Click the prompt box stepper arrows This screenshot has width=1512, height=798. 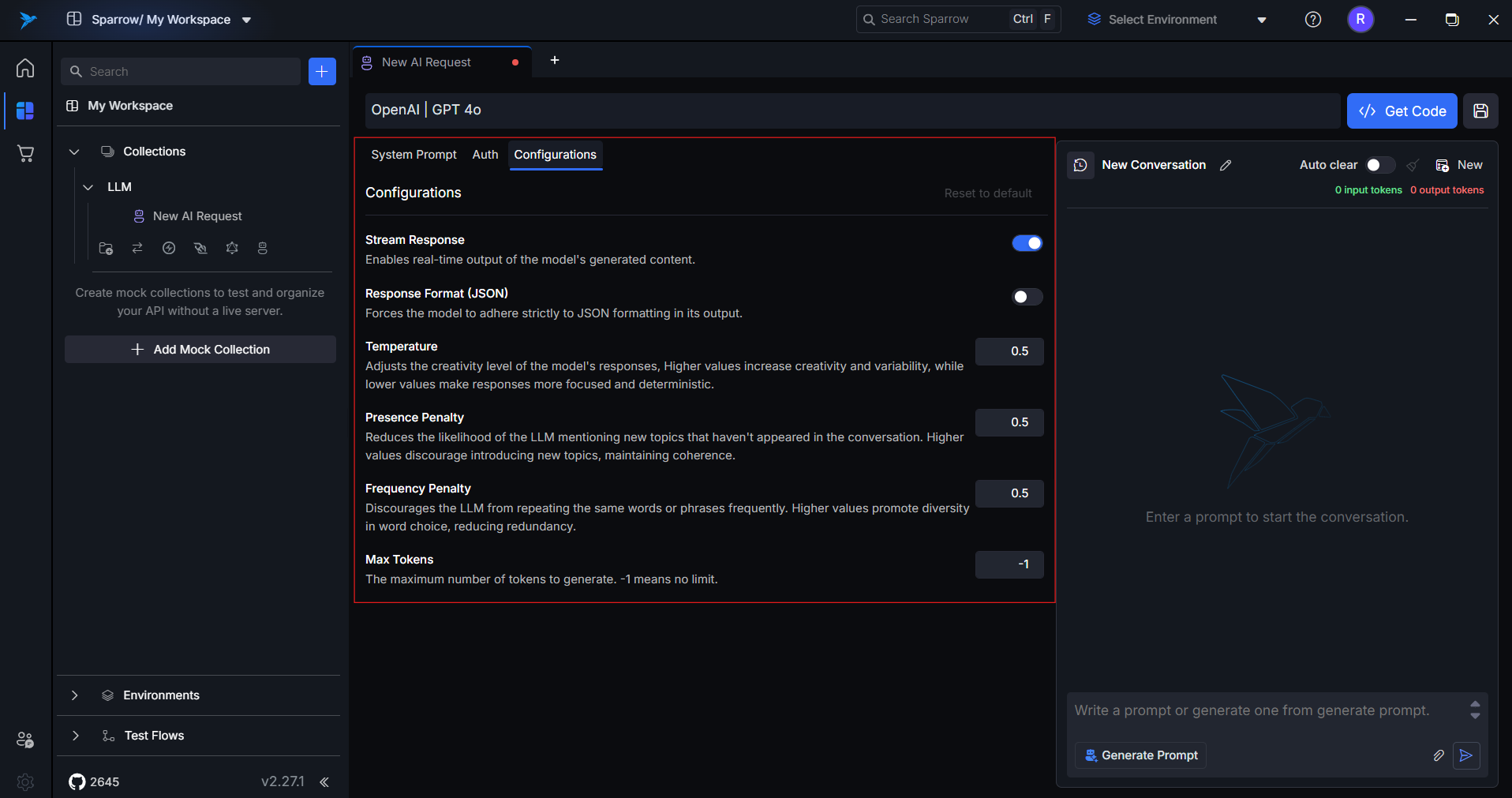point(1475,710)
